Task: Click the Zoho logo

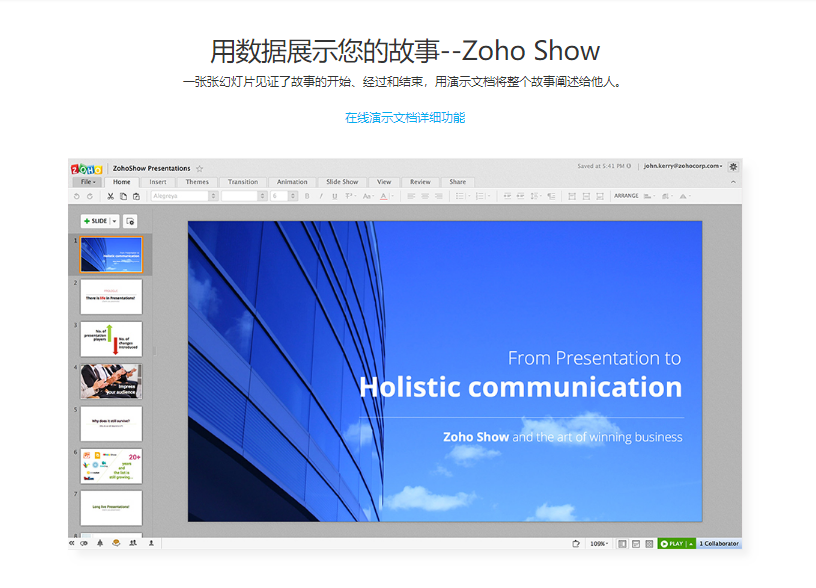Action: [x=86, y=169]
